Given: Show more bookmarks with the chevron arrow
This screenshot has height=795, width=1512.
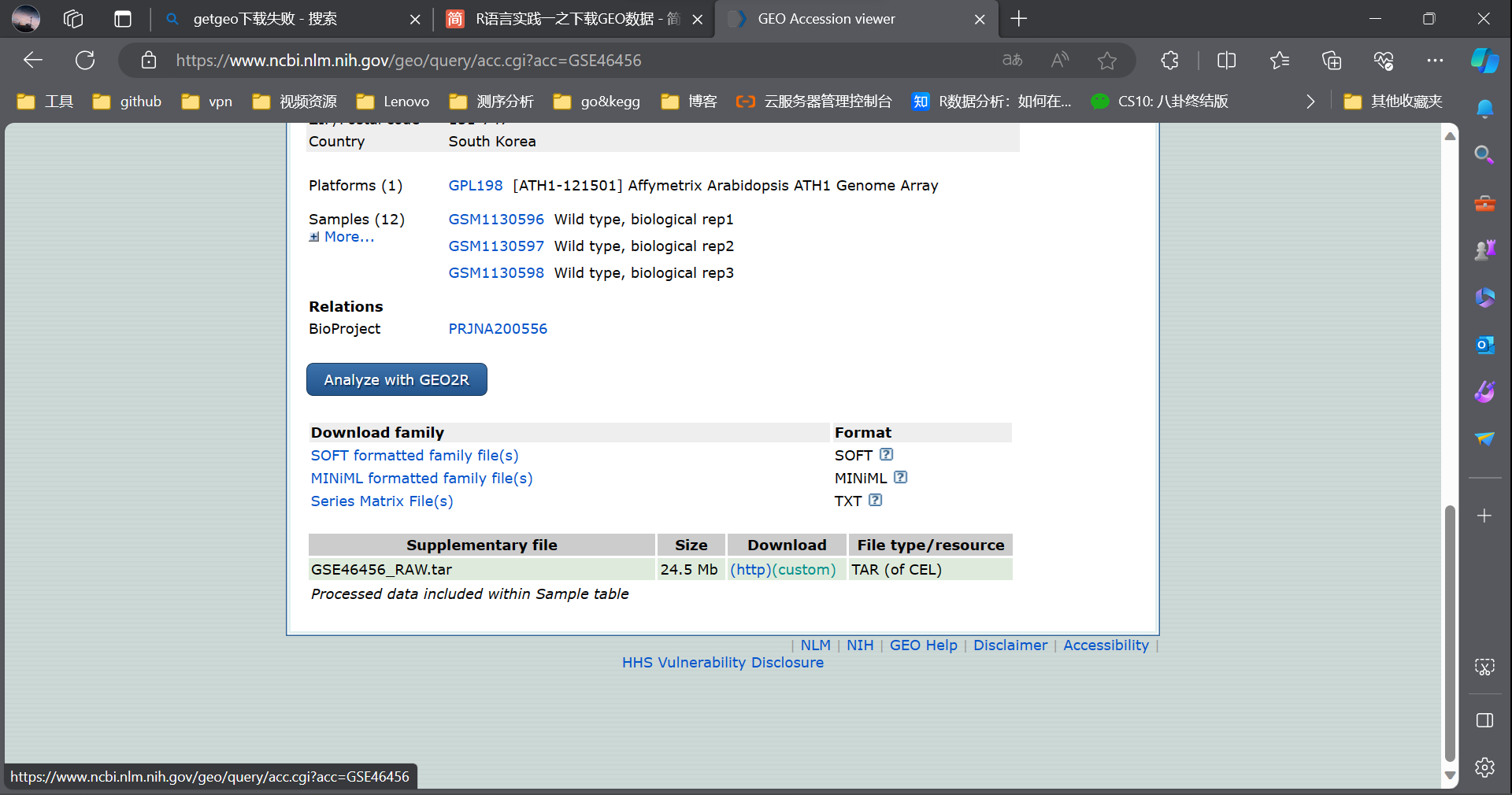Looking at the screenshot, I should point(1310,102).
